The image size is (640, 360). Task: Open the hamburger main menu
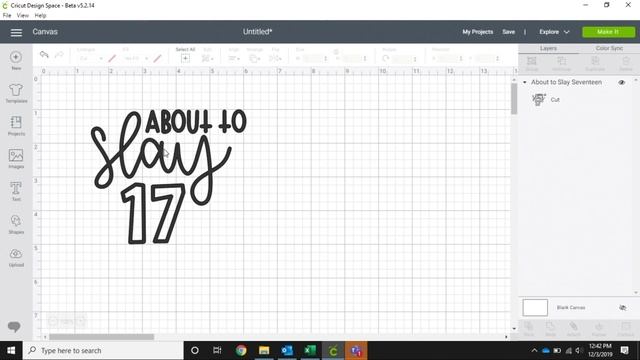pyautogui.click(x=16, y=32)
